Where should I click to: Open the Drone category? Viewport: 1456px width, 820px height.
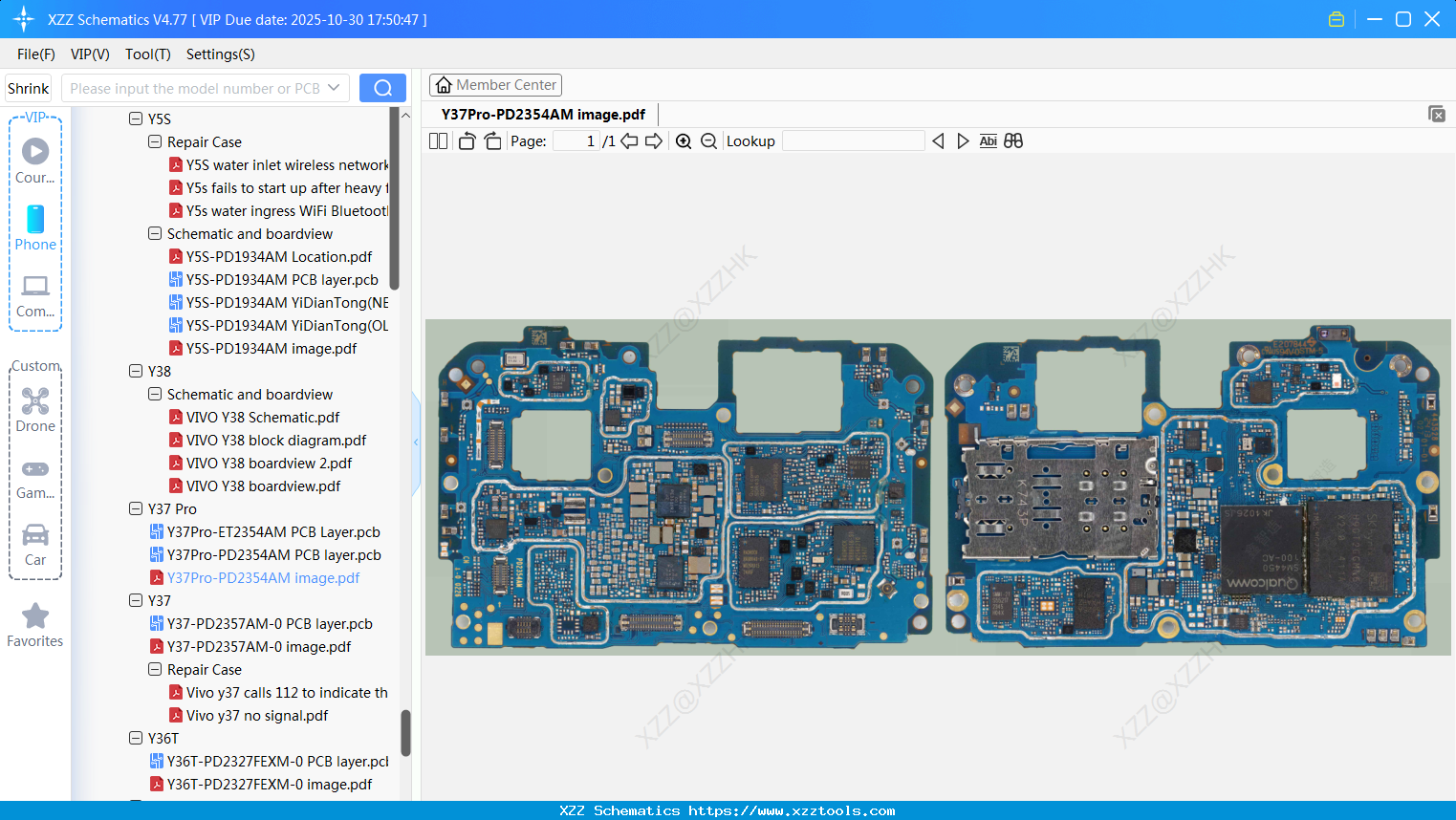click(x=35, y=410)
